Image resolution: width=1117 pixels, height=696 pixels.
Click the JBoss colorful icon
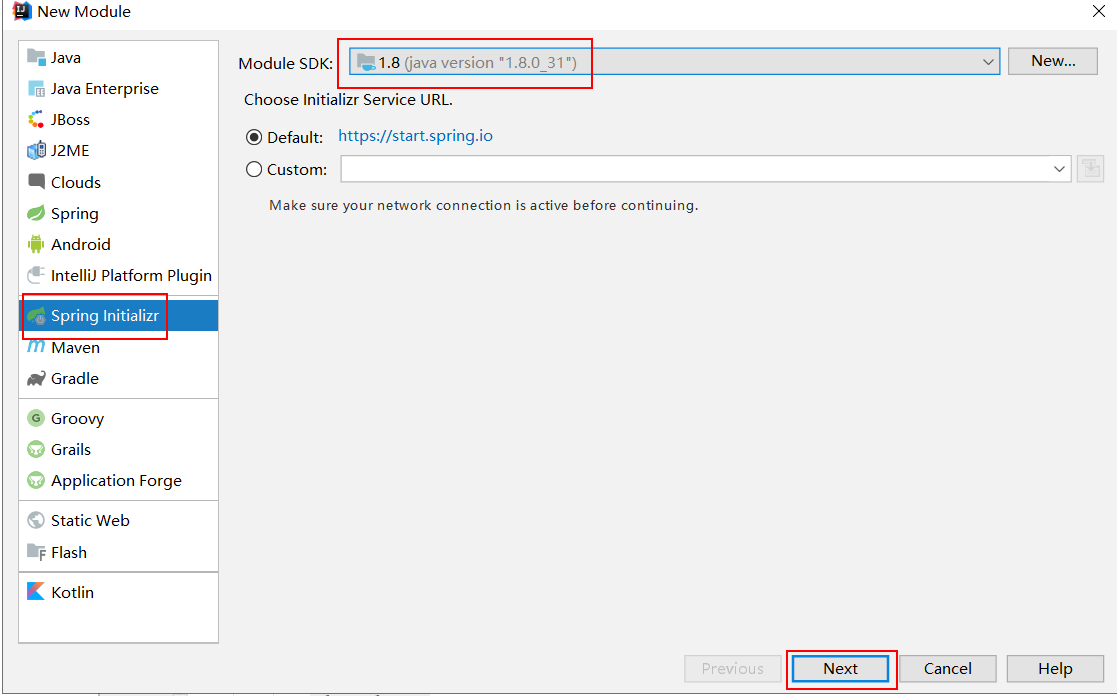tap(36, 119)
